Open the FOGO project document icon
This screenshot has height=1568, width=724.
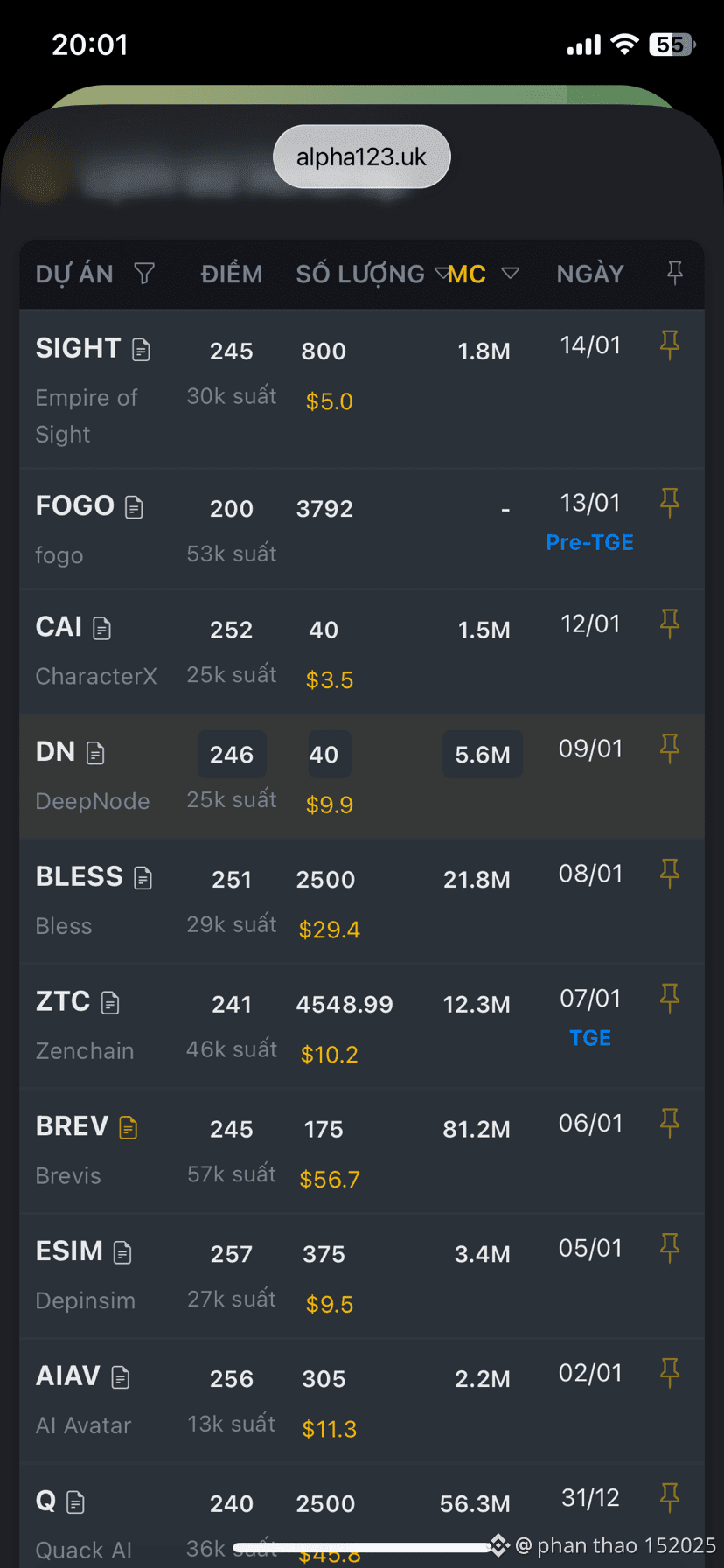click(134, 507)
